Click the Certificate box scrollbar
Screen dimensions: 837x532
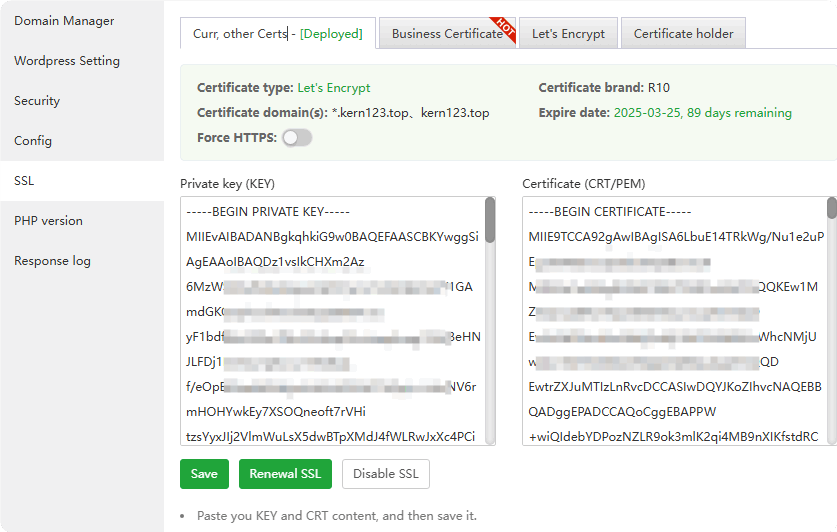click(x=831, y=208)
